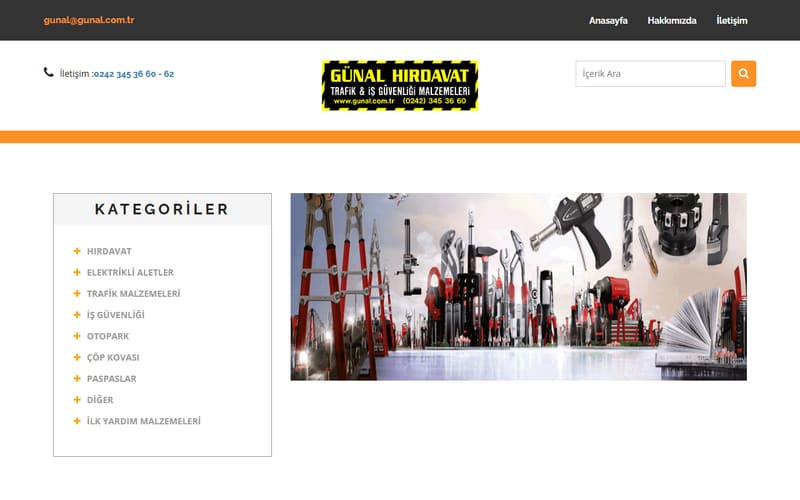The height and width of the screenshot is (500, 800).
Task: Go to Hakkımızda page
Action: coord(671,20)
